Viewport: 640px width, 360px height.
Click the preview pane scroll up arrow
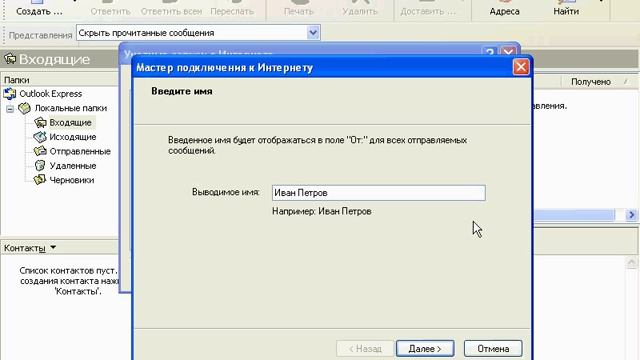631,262
